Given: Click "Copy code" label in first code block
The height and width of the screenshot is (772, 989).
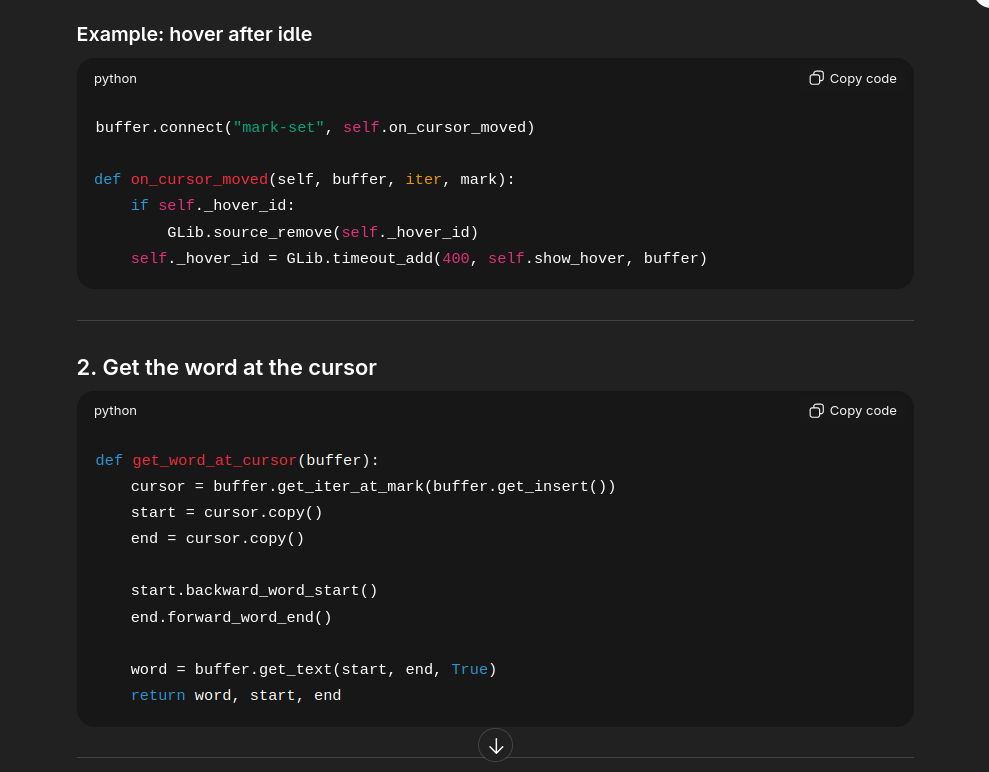Looking at the screenshot, I should [862, 78].
